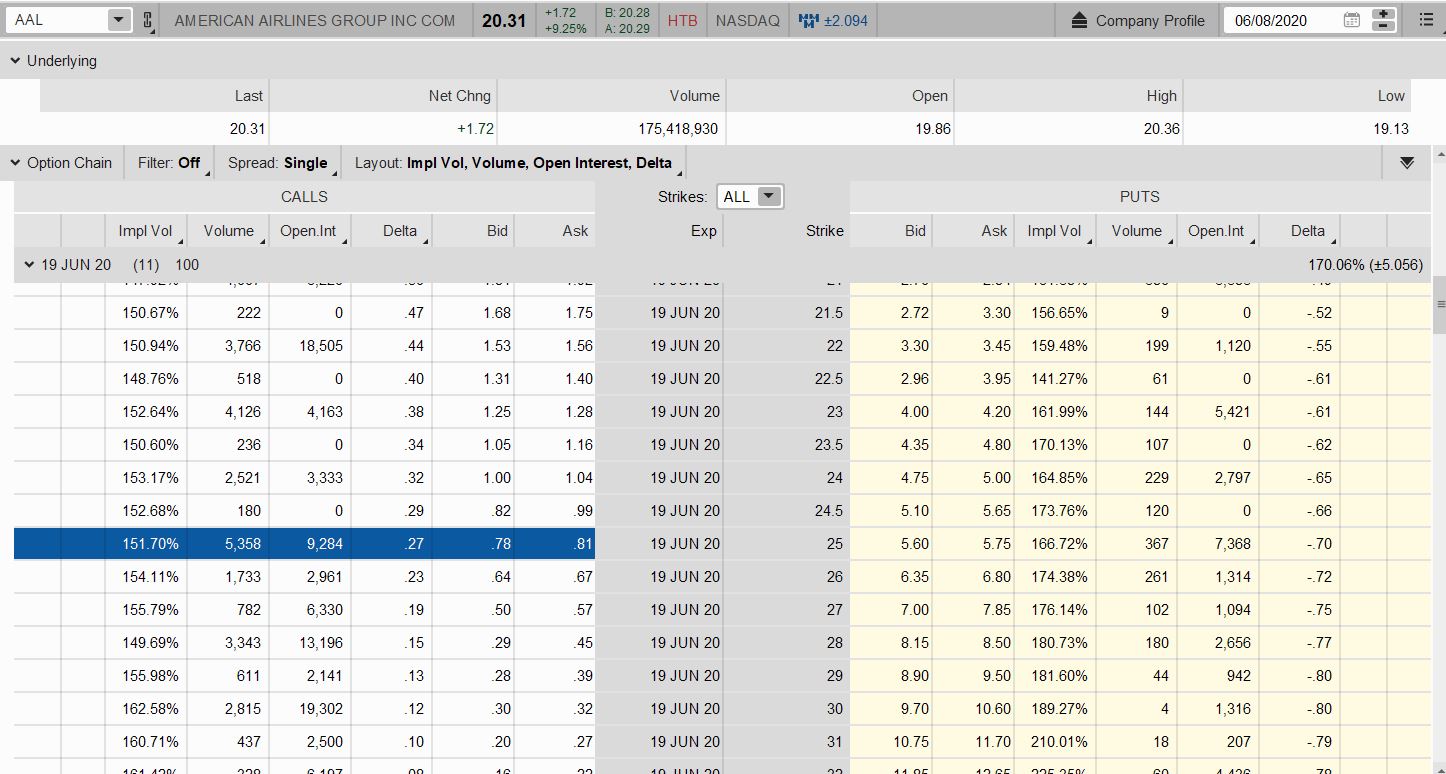Click the date input field showing 06/08/2020
1446x774 pixels.
[x=1283, y=20]
